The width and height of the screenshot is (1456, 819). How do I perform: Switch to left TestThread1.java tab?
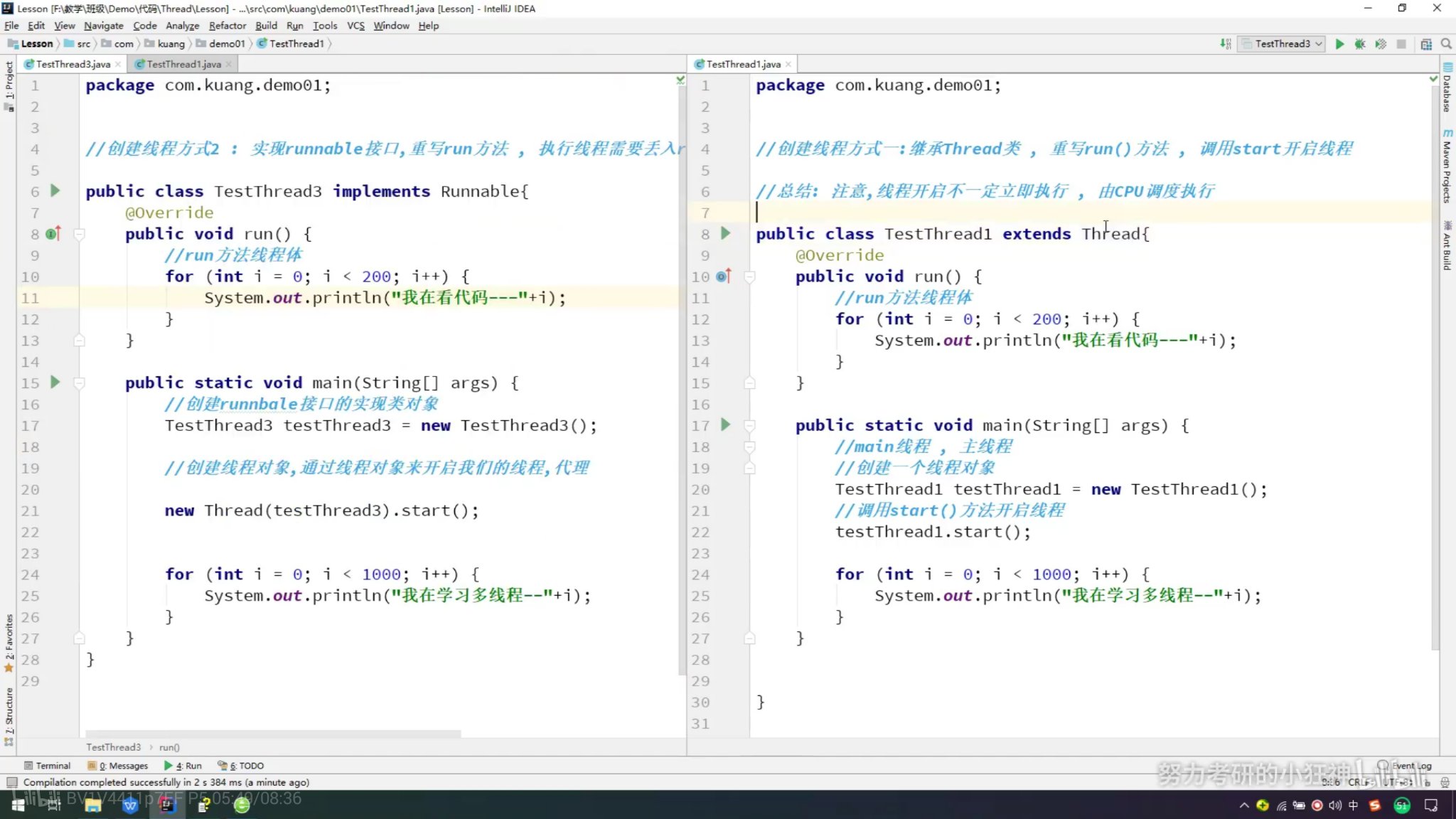coord(183,64)
